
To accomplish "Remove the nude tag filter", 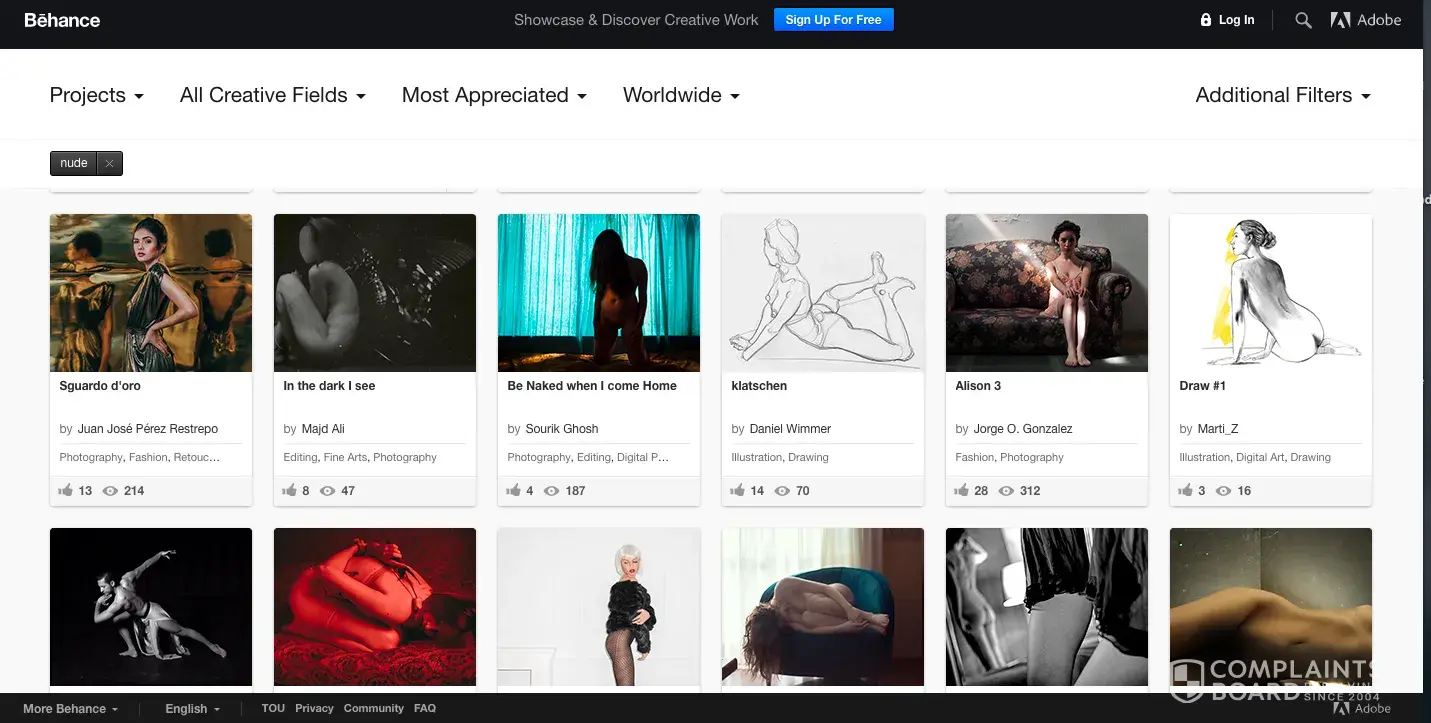I will (x=110, y=163).
